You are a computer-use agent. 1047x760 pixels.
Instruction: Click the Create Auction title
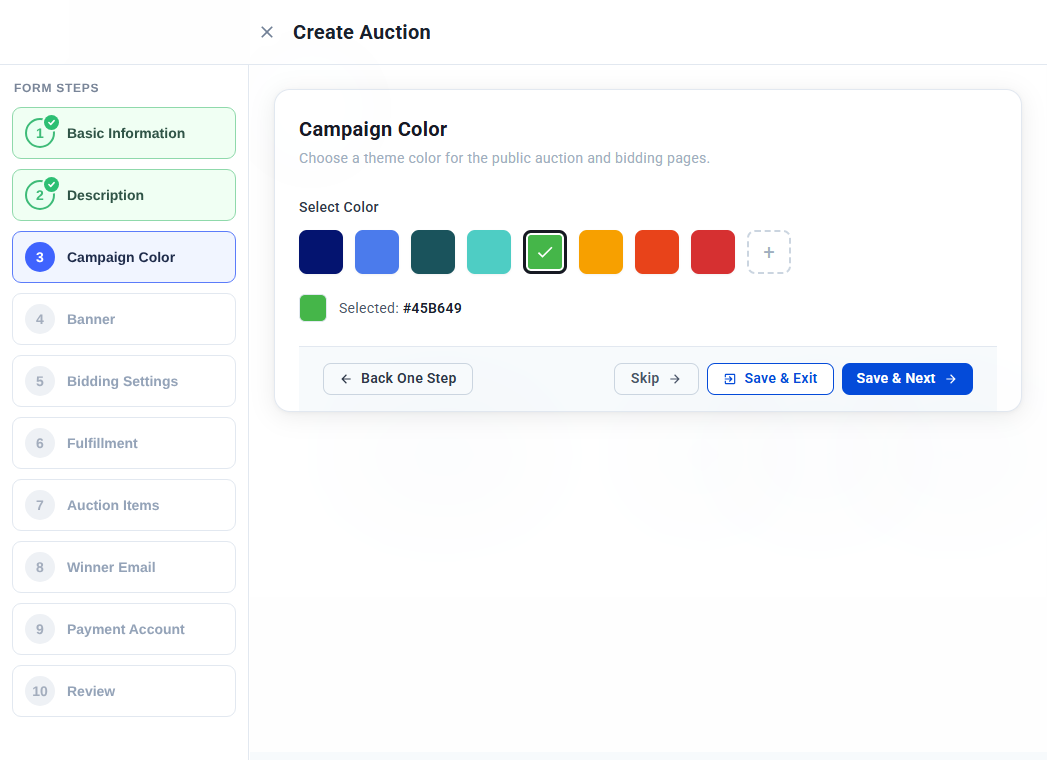(362, 32)
